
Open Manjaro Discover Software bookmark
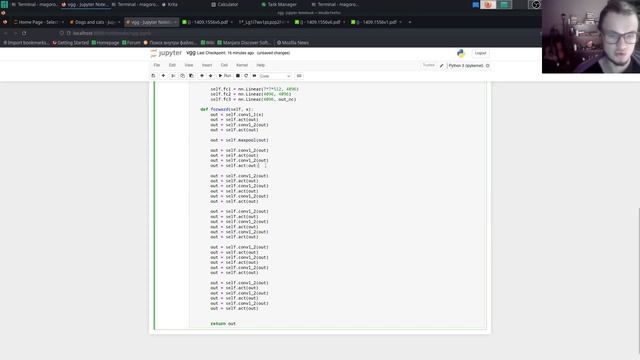pos(244,42)
